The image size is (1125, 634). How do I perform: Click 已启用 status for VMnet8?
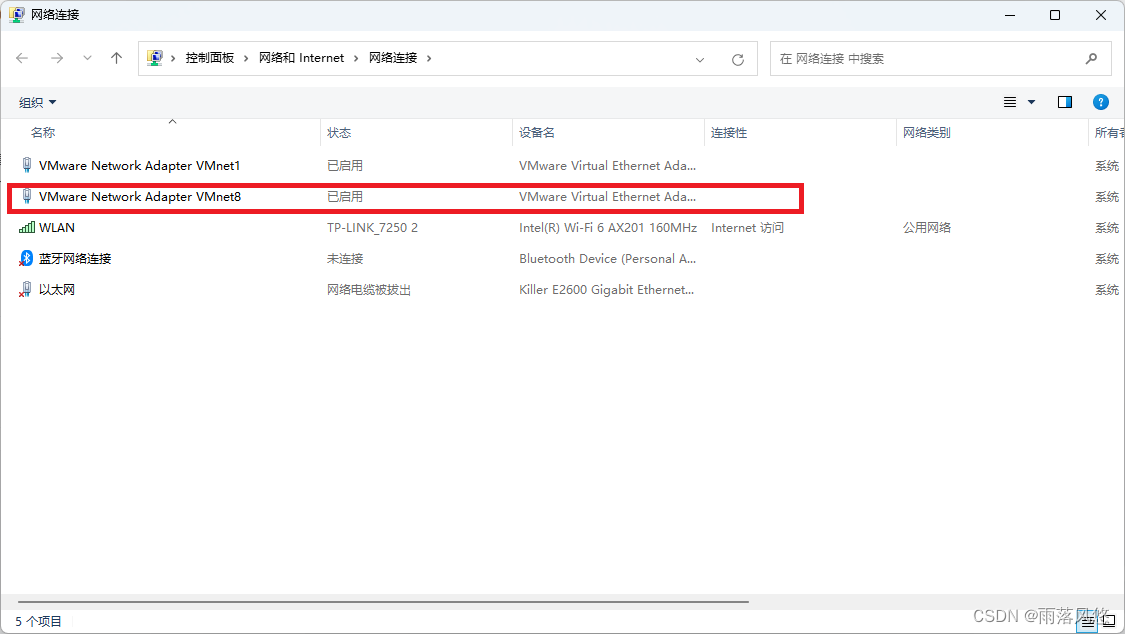coord(345,197)
